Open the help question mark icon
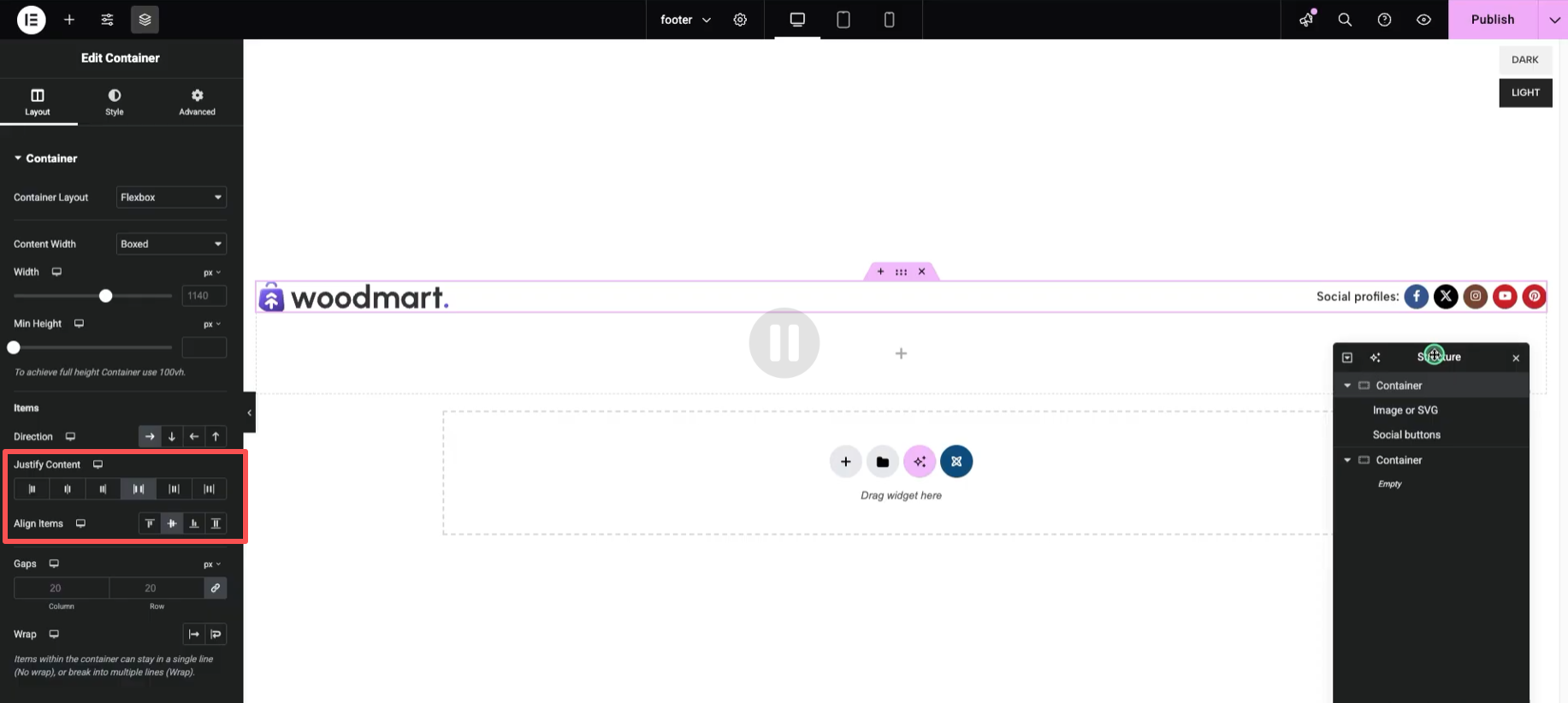The height and width of the screenshot is (703, 1568). pyautogui.click(x=1384, y=20)
